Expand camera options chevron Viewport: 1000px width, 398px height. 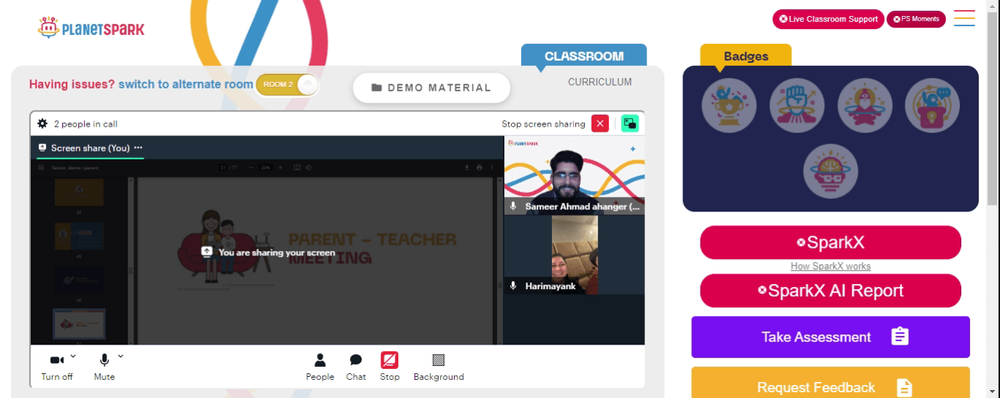click(x=73, y=356)
